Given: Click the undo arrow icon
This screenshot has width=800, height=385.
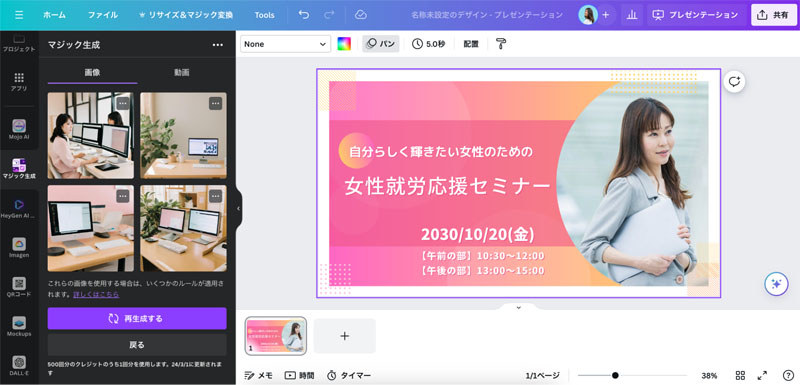Looking at the screenshot, I should 304,15.
